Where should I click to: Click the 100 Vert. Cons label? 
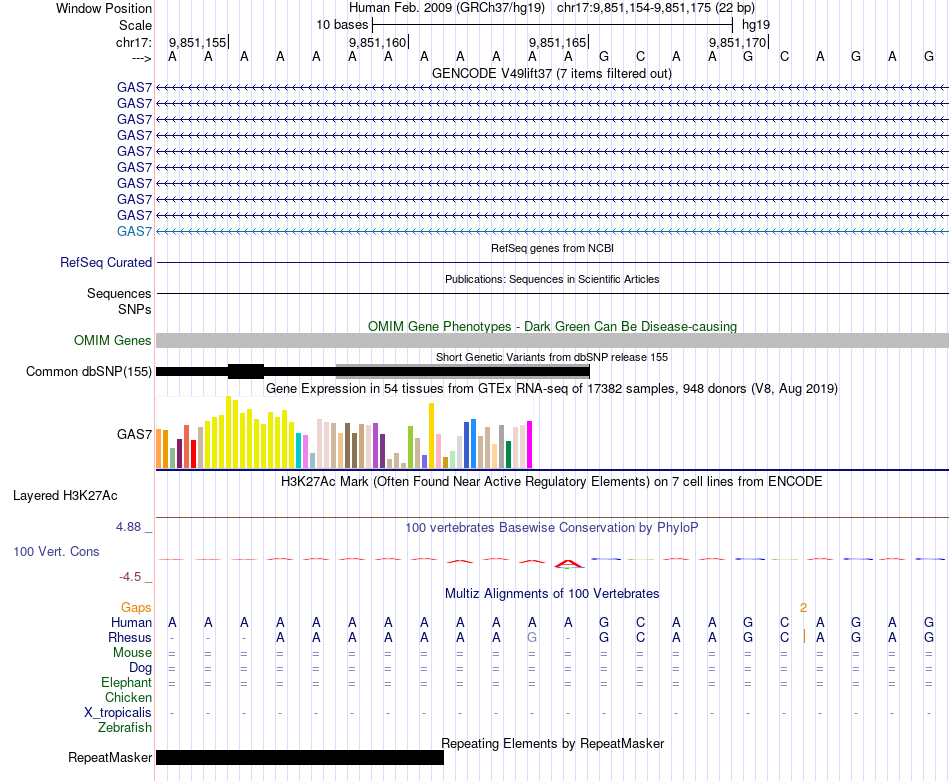coord(56,551)
